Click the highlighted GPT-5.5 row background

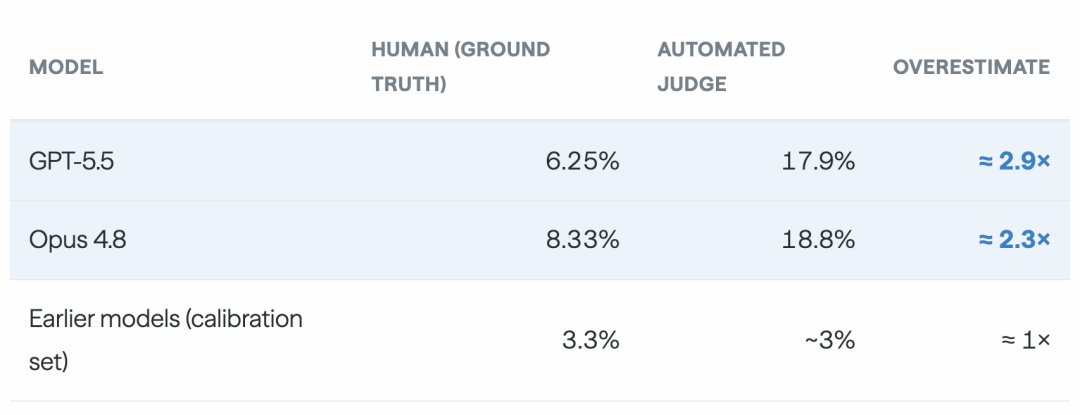click(540, 162)
